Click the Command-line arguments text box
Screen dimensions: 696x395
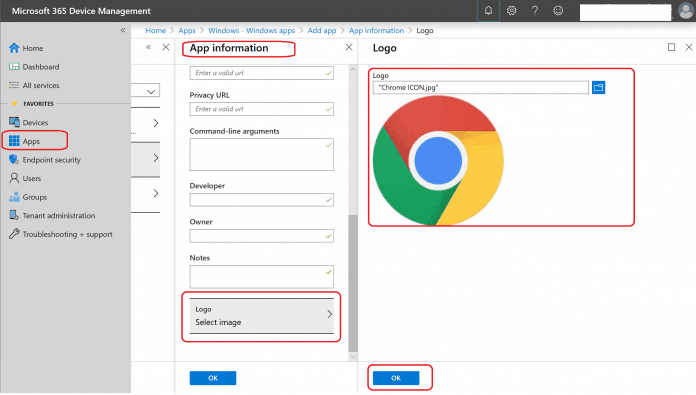pos(261,154)
